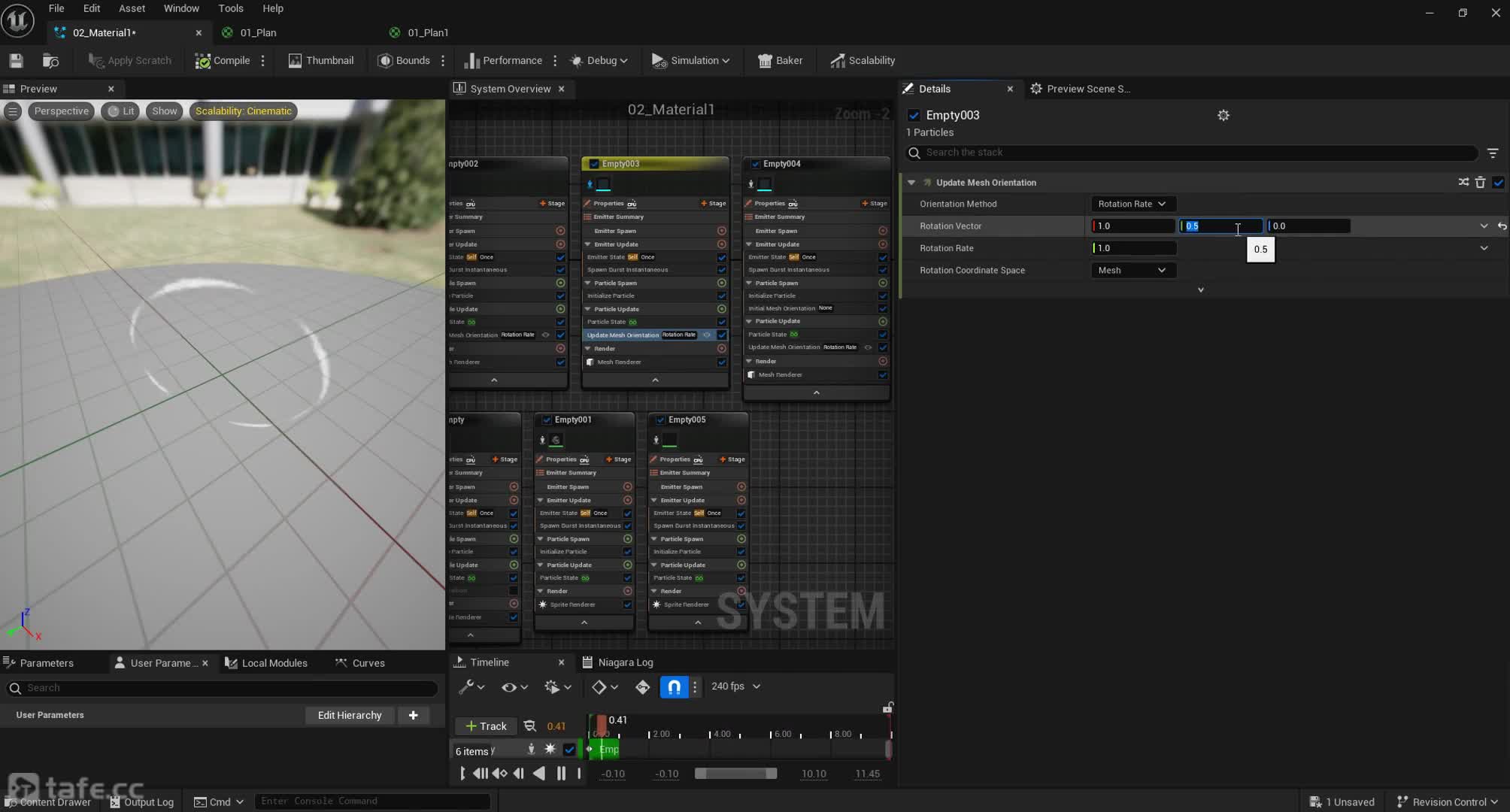Jump to previous key in timeline
The height and width of the screenshot is (812, 1510).
click(x=499, y=774)
